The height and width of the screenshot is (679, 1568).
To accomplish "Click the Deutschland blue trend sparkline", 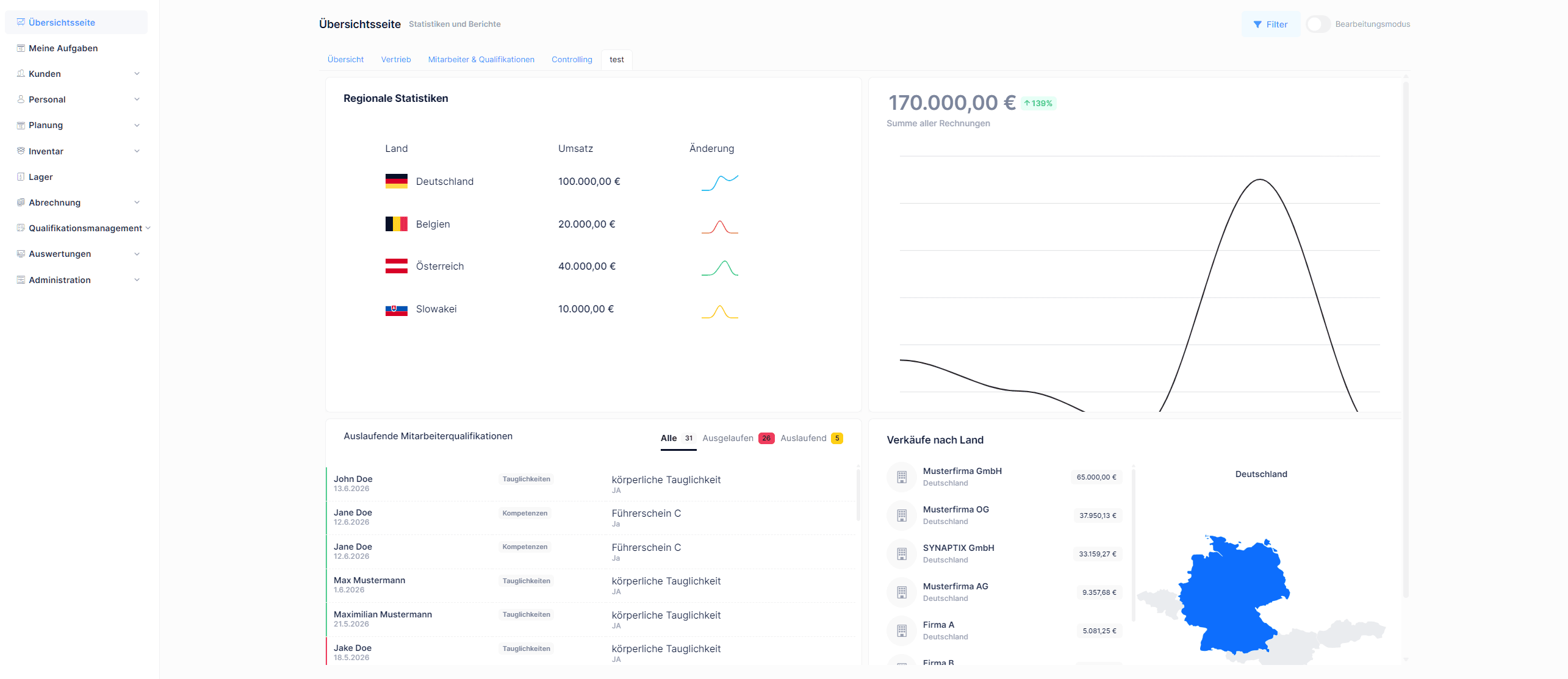I will pyautogui.click(x=720, y=182).
